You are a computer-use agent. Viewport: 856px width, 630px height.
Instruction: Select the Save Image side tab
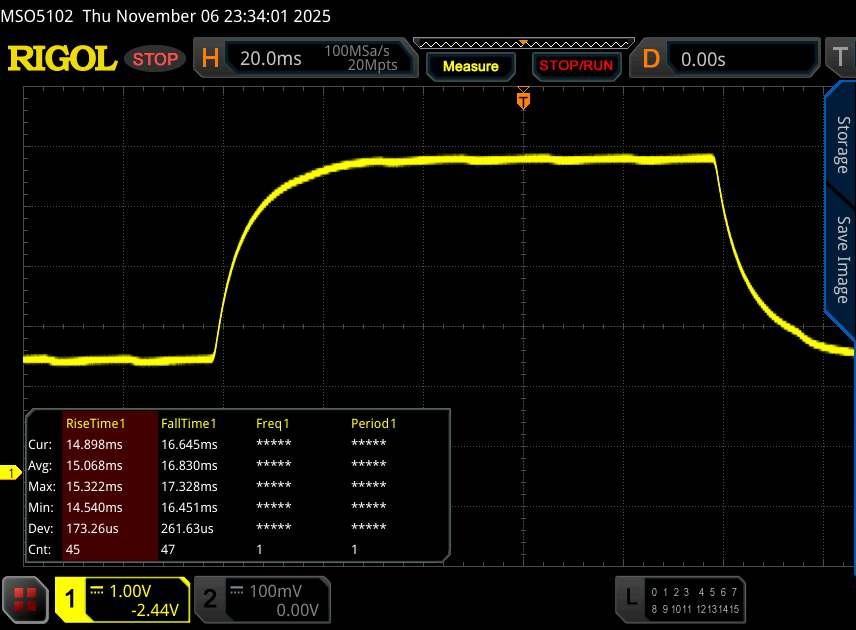[x=842, y=261]
